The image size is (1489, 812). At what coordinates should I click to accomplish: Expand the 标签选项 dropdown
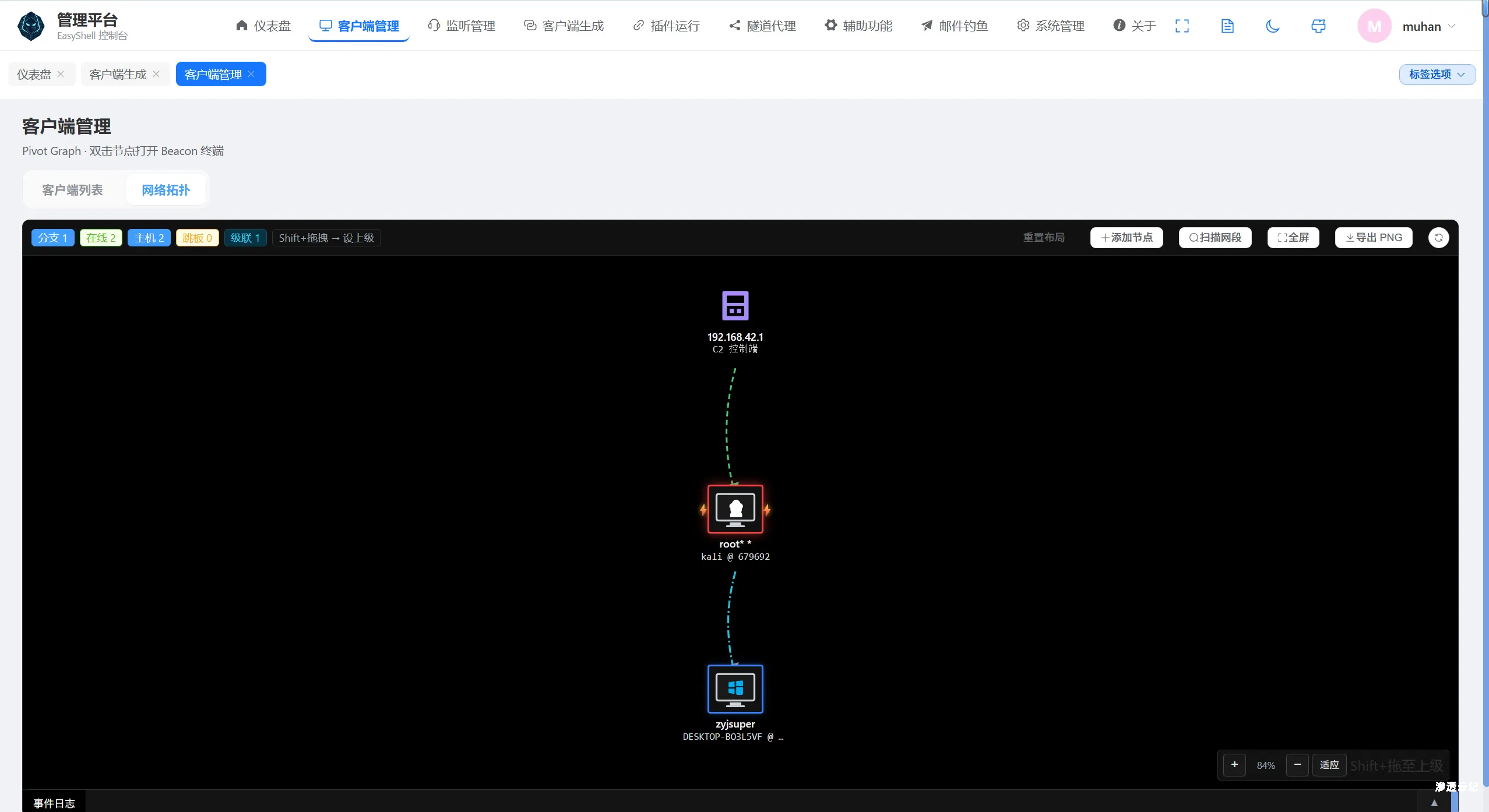click(x=1437, y=74)
